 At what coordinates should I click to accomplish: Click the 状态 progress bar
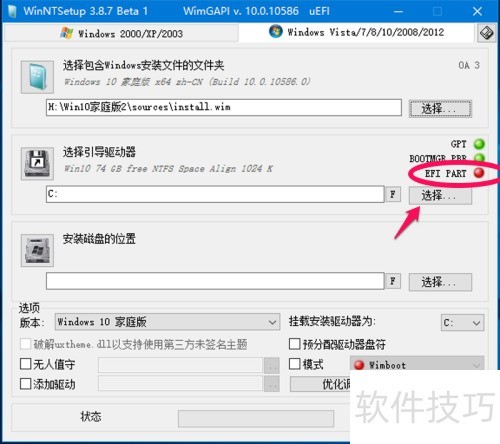256,418
